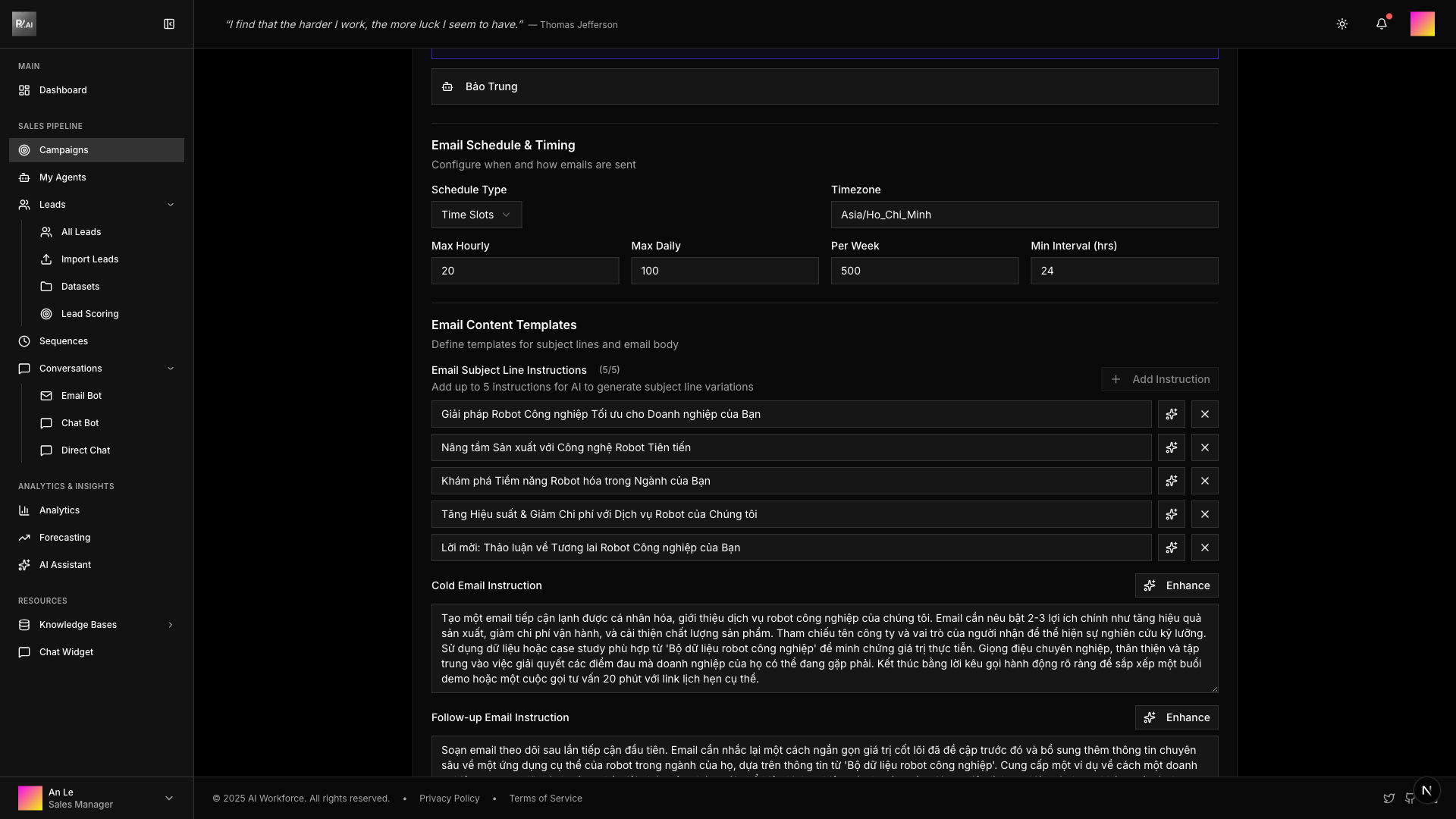Open the notifications bell

coord(1381,24)
